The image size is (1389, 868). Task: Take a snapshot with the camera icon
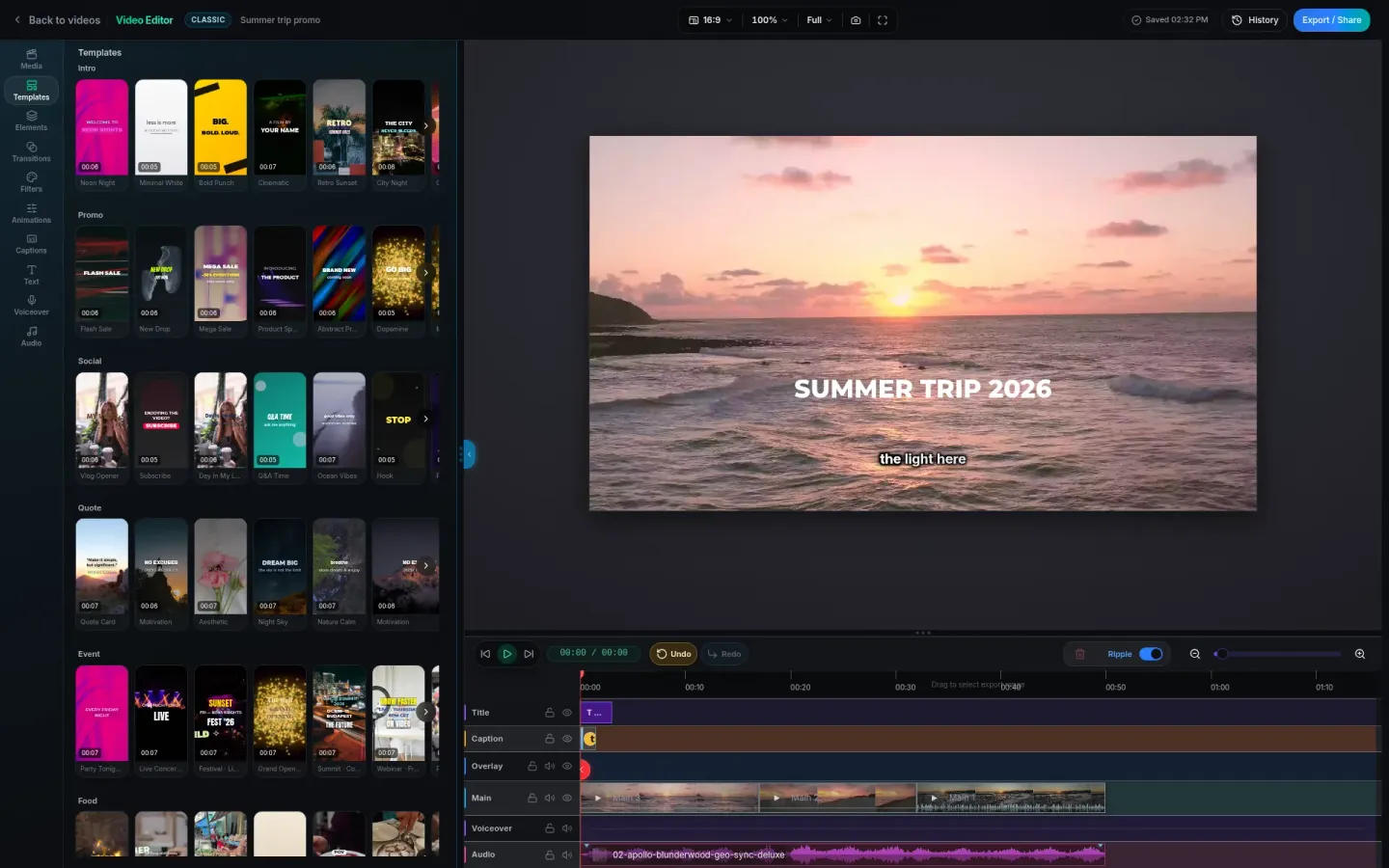pos(856,20)
